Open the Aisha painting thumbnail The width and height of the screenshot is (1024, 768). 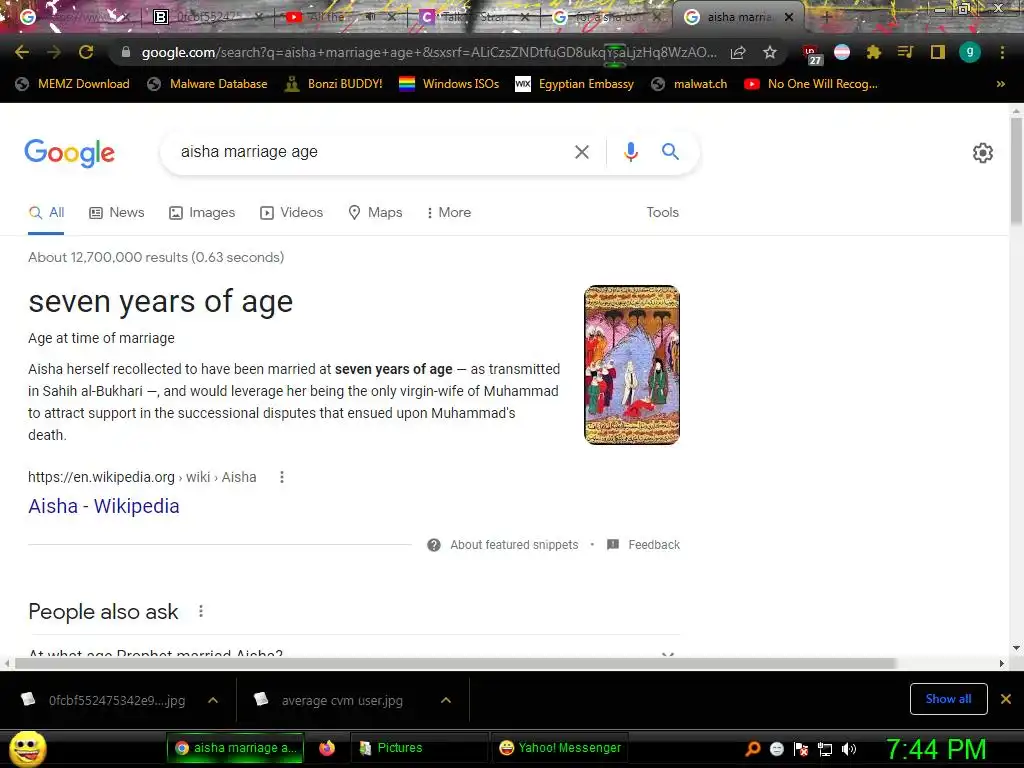632,365
